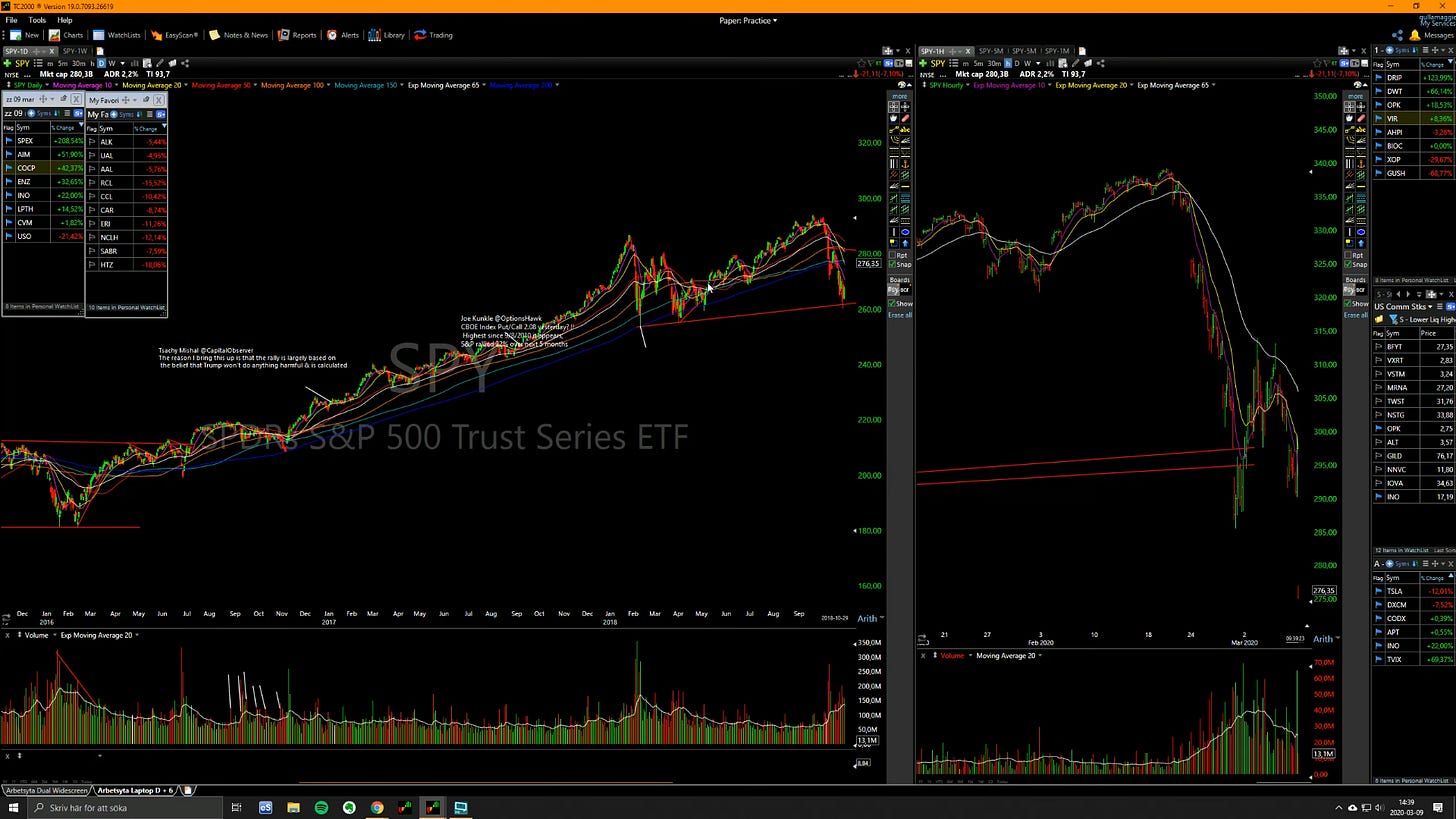This screenshot has height=819, width=1456.
Task: Open Notes & News panel
Action: point(238,35)
